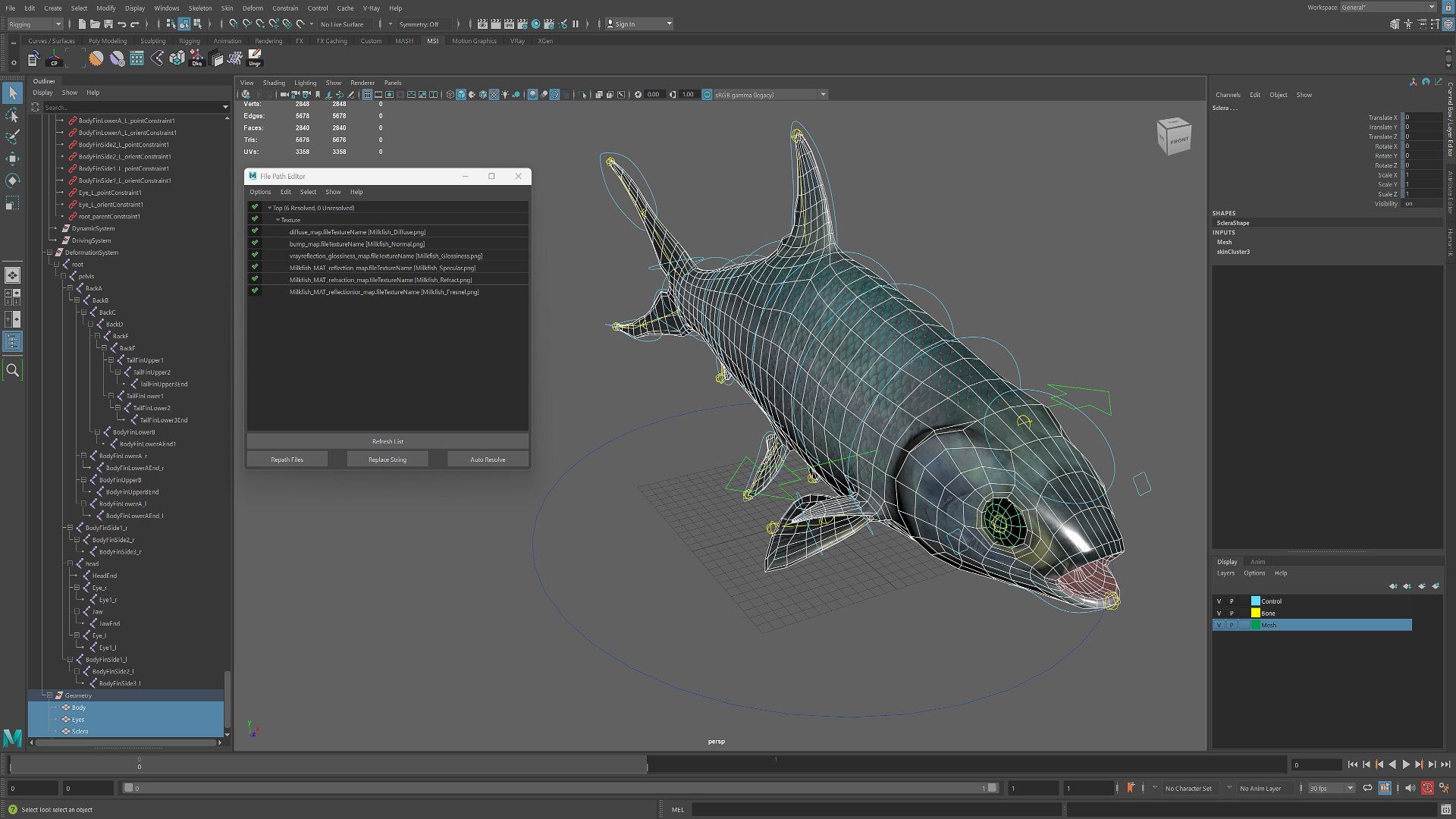Collapse the Texture group in File Path Editor

click(x=278, y=220)
